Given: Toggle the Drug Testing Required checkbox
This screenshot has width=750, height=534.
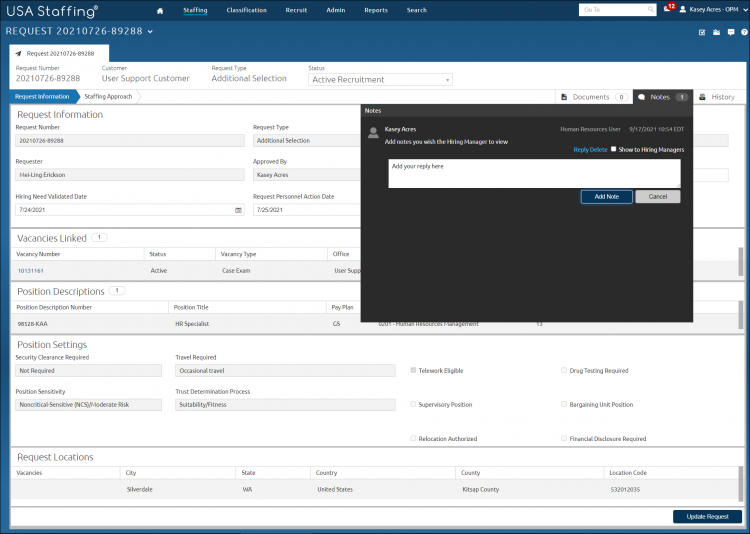Looking at the screenshot, I should point(564,370).
